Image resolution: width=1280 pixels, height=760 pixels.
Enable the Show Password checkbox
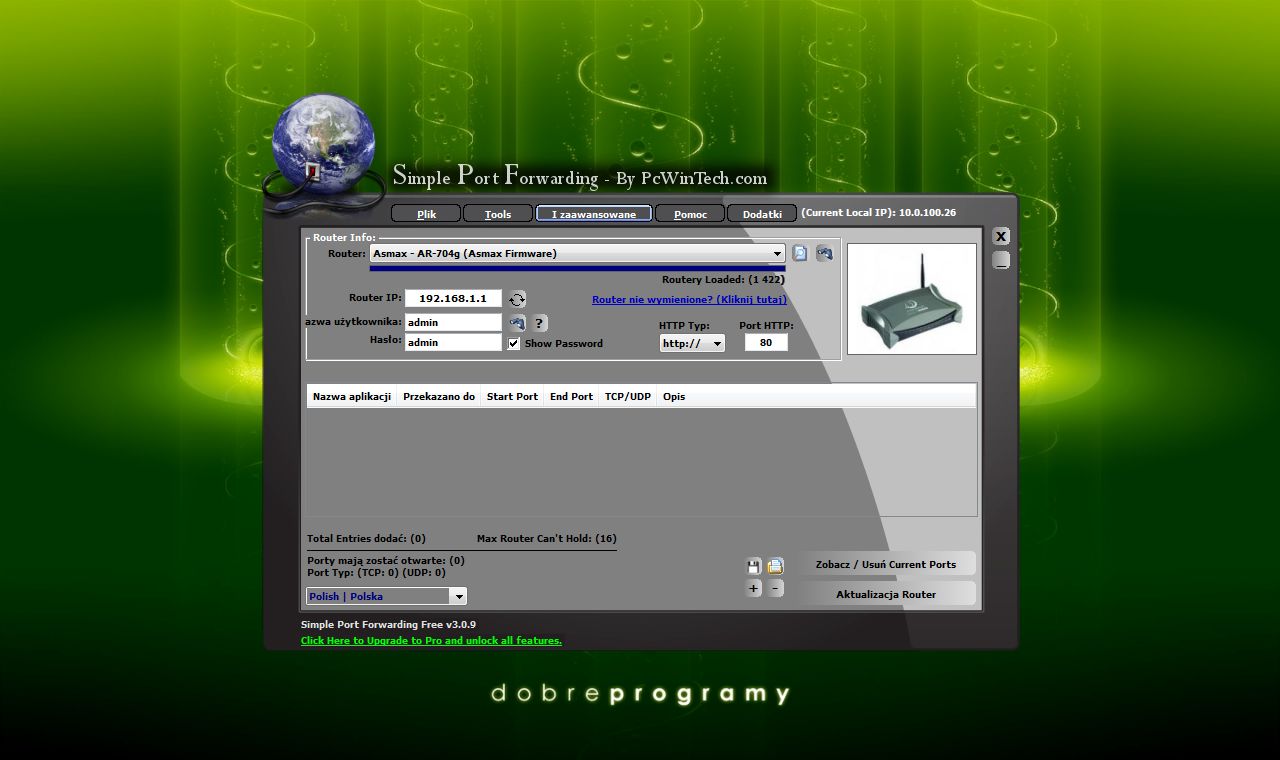coord(513,343)
